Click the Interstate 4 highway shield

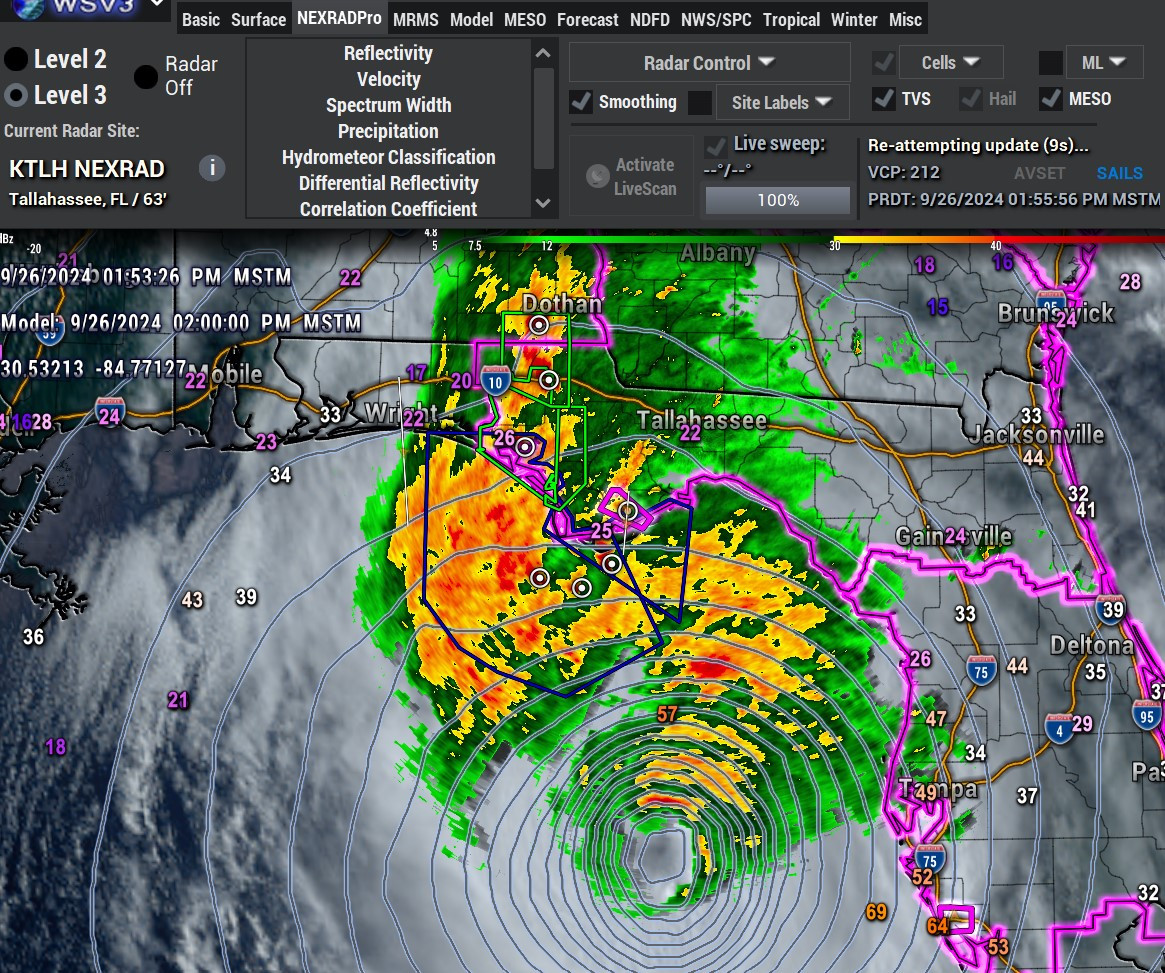coord(1059,729)
